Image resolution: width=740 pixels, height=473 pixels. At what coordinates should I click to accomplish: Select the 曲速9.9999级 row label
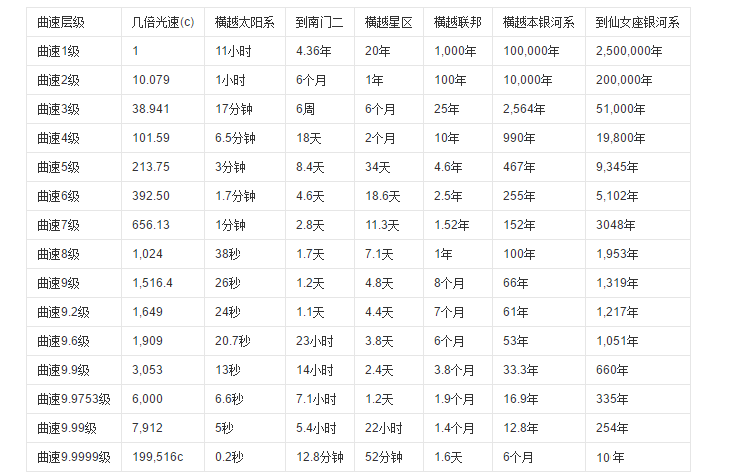(x=74, y=457)
